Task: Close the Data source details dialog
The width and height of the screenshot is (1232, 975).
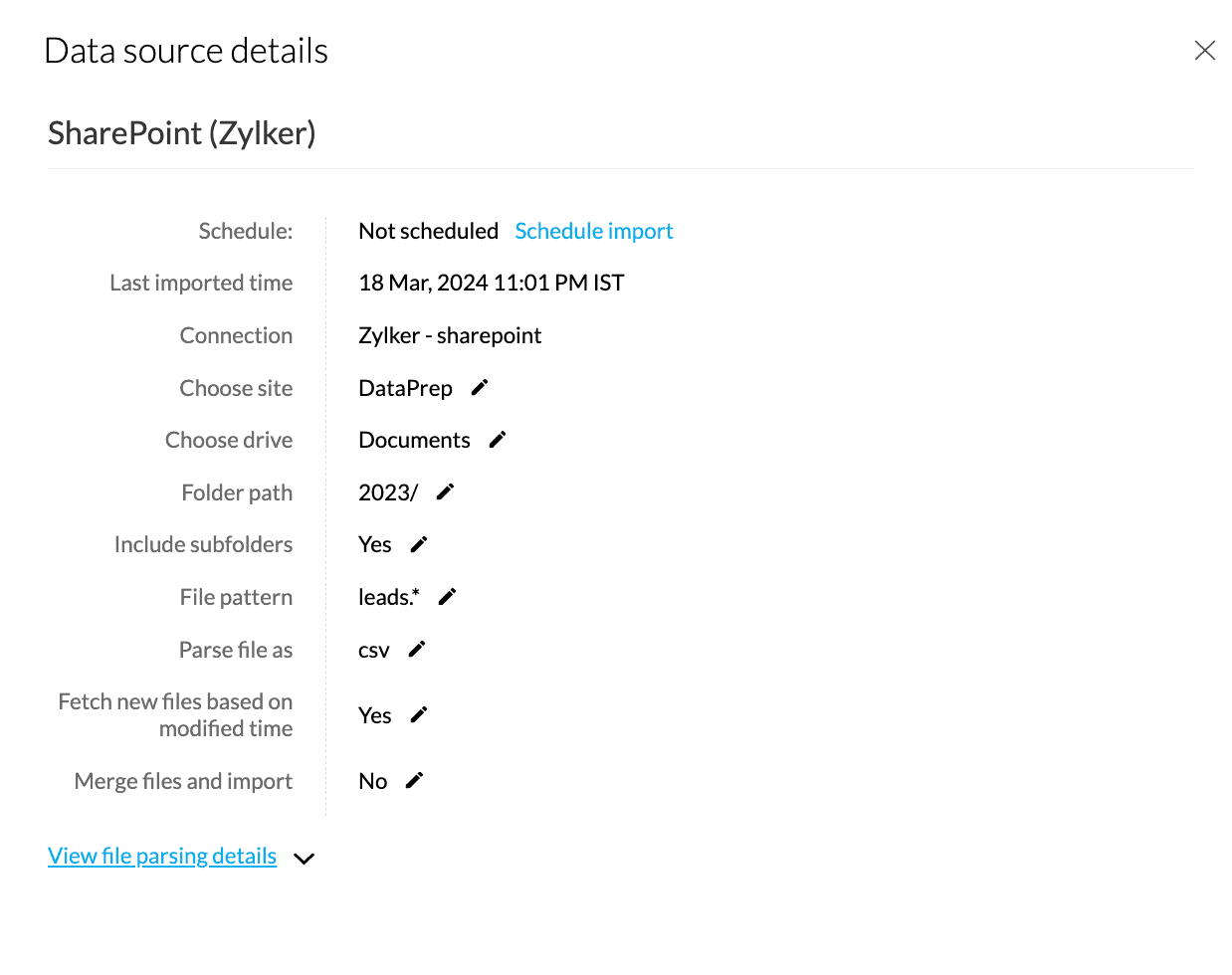Action: (1204, 51)
